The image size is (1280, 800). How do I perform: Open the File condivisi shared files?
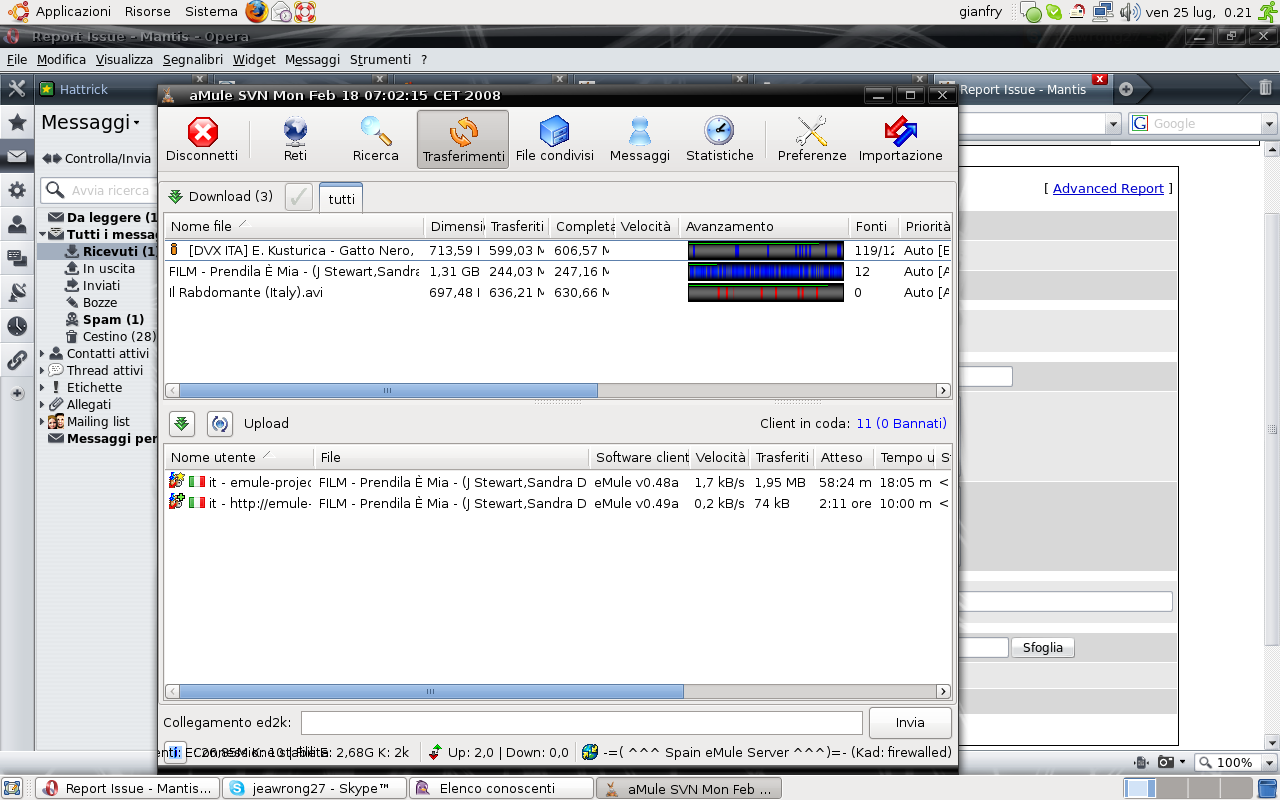coord(554,139)
